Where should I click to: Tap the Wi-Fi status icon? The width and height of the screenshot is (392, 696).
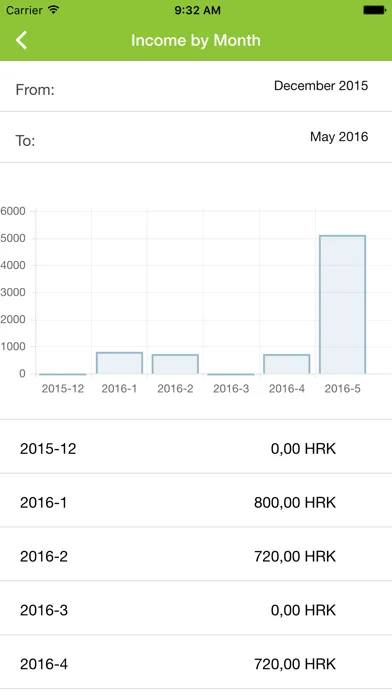[54, 10]
